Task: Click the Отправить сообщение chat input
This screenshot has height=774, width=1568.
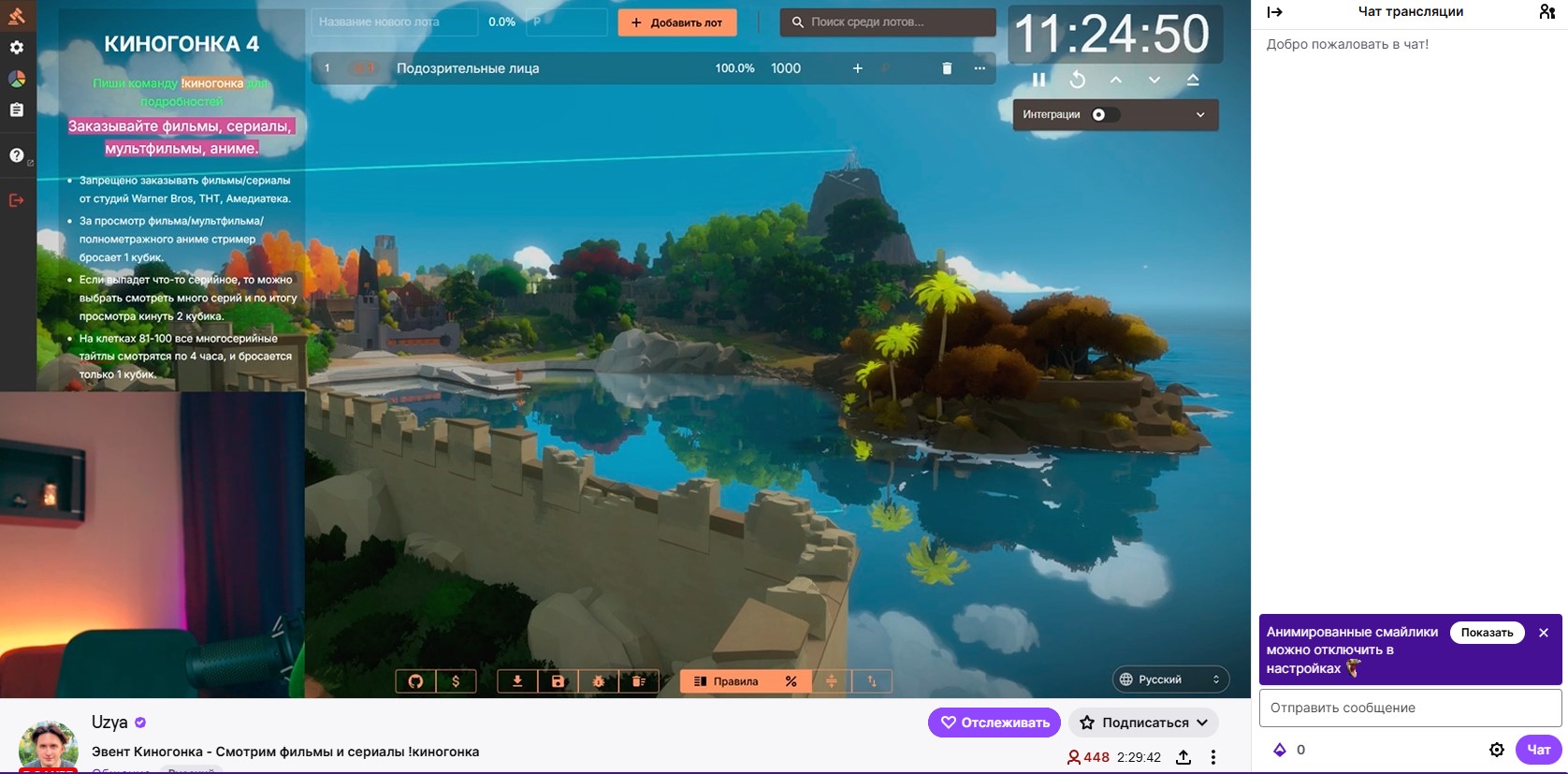Action: tap(1410, 708)
